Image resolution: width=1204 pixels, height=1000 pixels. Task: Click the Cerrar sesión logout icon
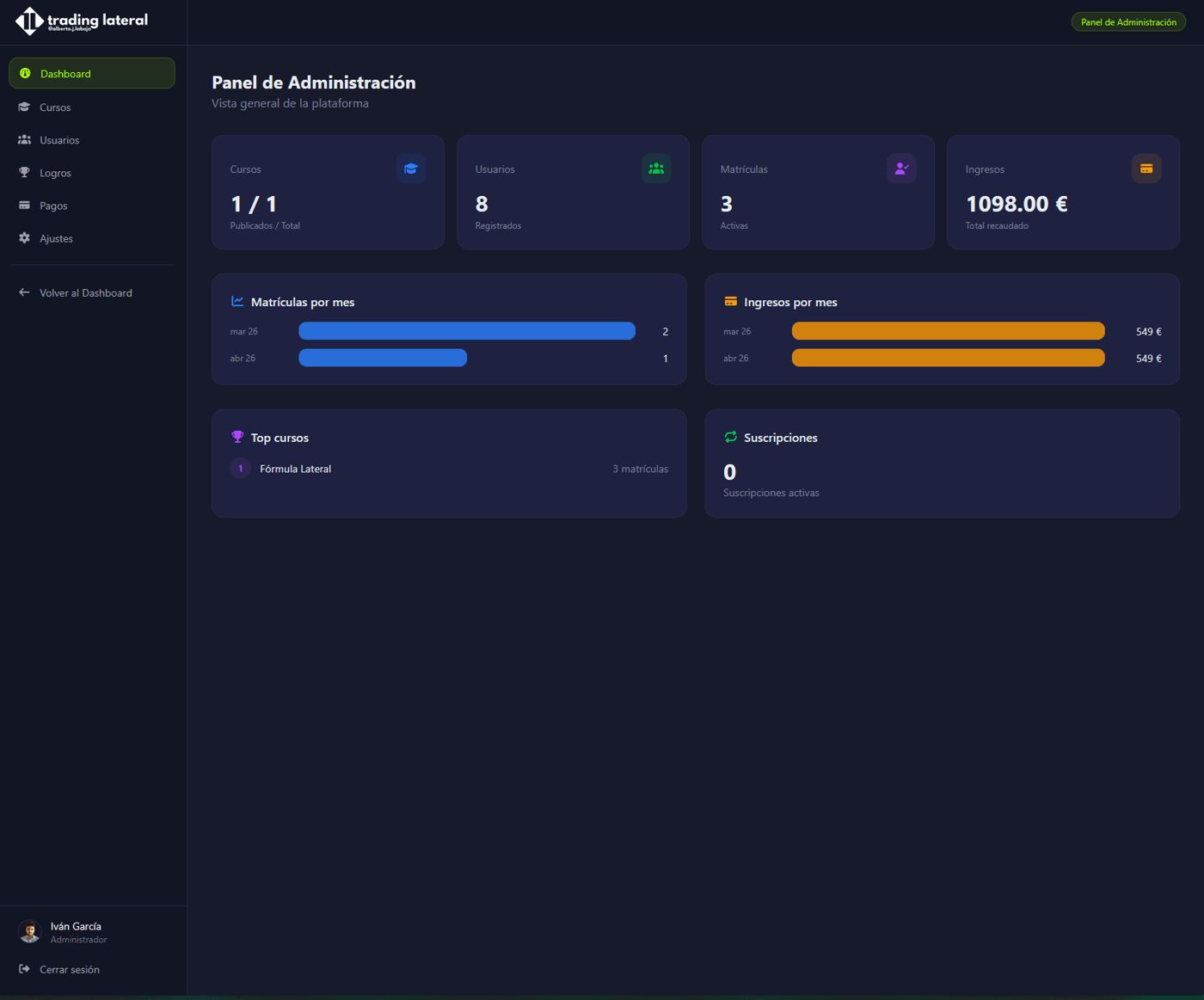[24, 969]
